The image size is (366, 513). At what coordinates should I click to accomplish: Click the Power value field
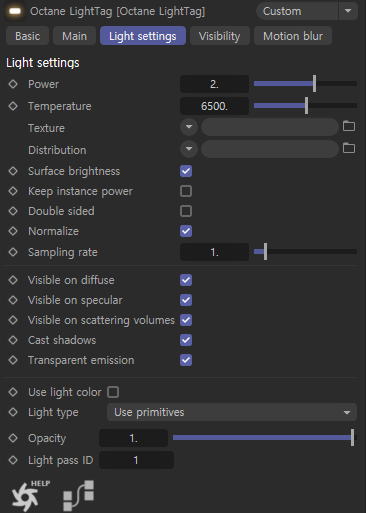coord(214,84)
